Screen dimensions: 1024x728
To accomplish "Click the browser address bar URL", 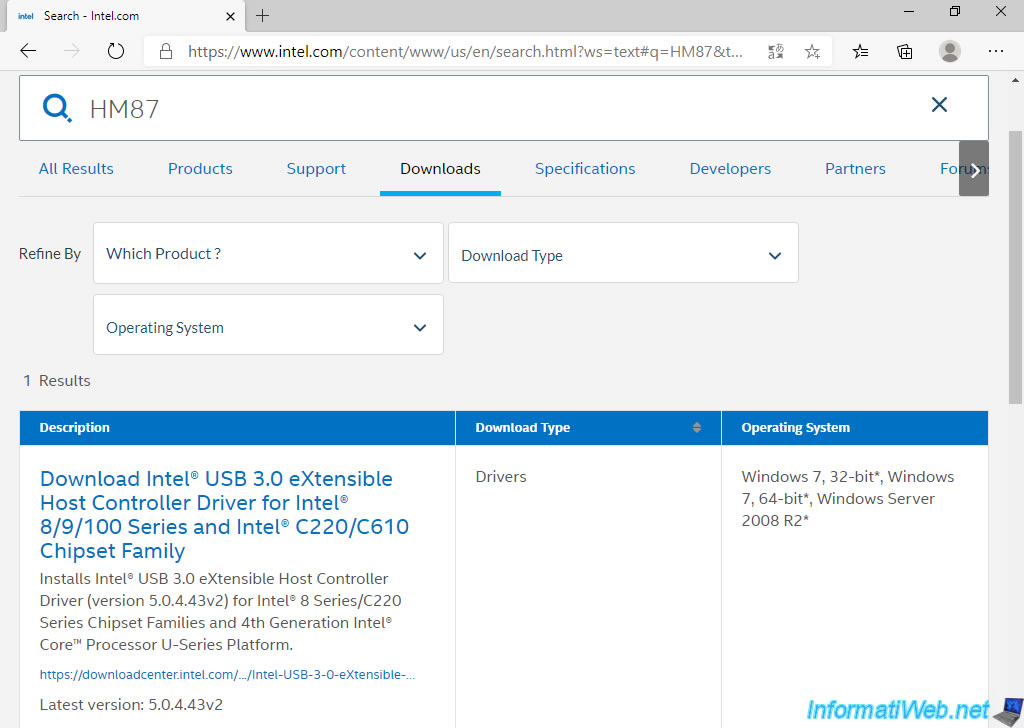I will coord(465,52).
